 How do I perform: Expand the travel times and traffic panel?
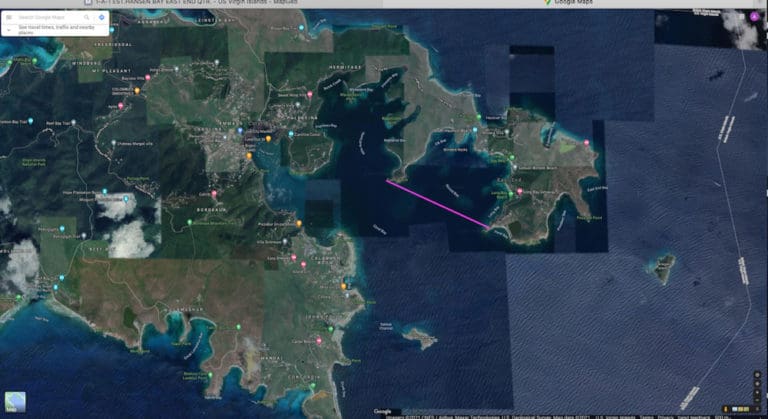click(9, 30)
